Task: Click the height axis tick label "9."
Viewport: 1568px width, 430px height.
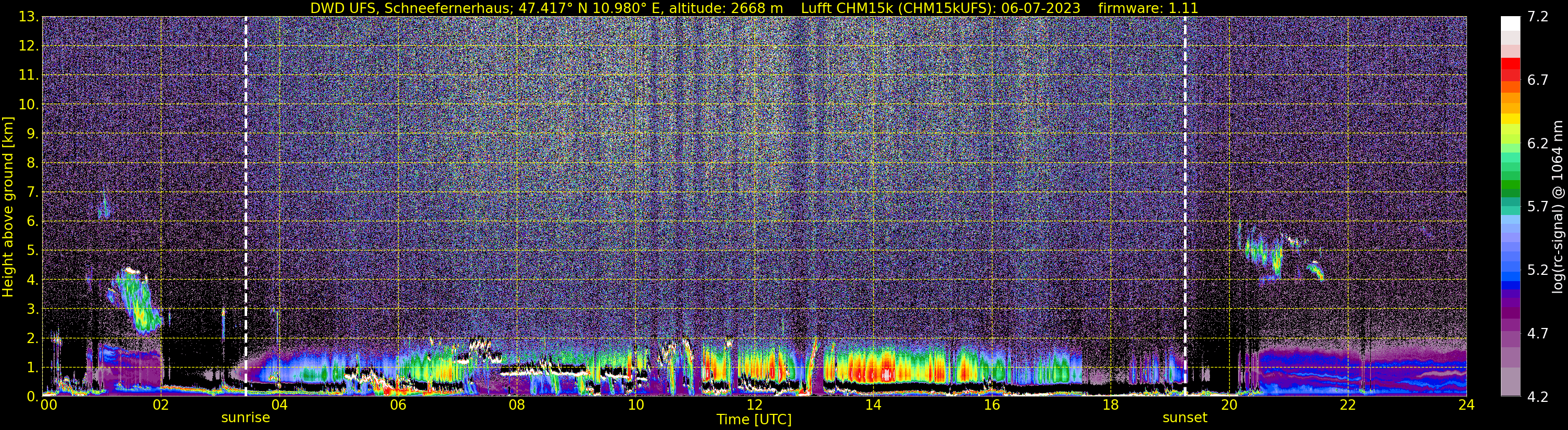Action: (32, 134)
